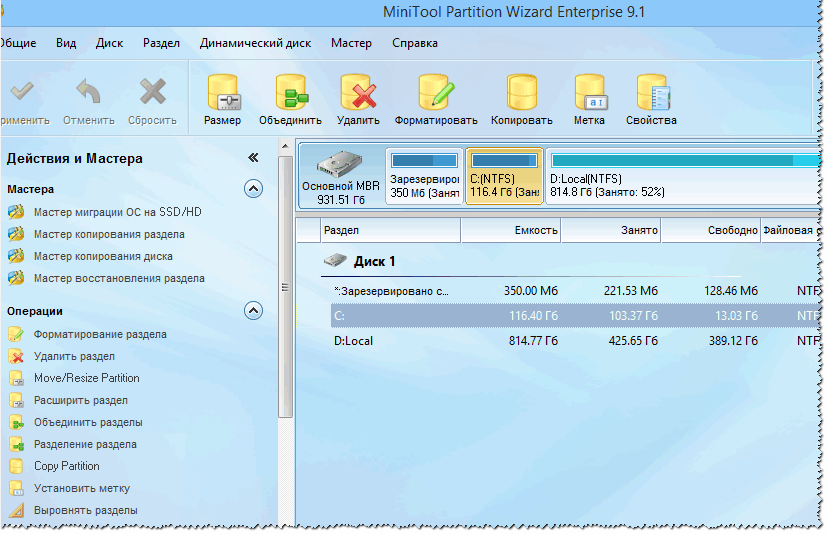The height and width of the screenshot is (534, 828).
Task: Click the Копировать copy partition icon
Action: tap(522, 93)
